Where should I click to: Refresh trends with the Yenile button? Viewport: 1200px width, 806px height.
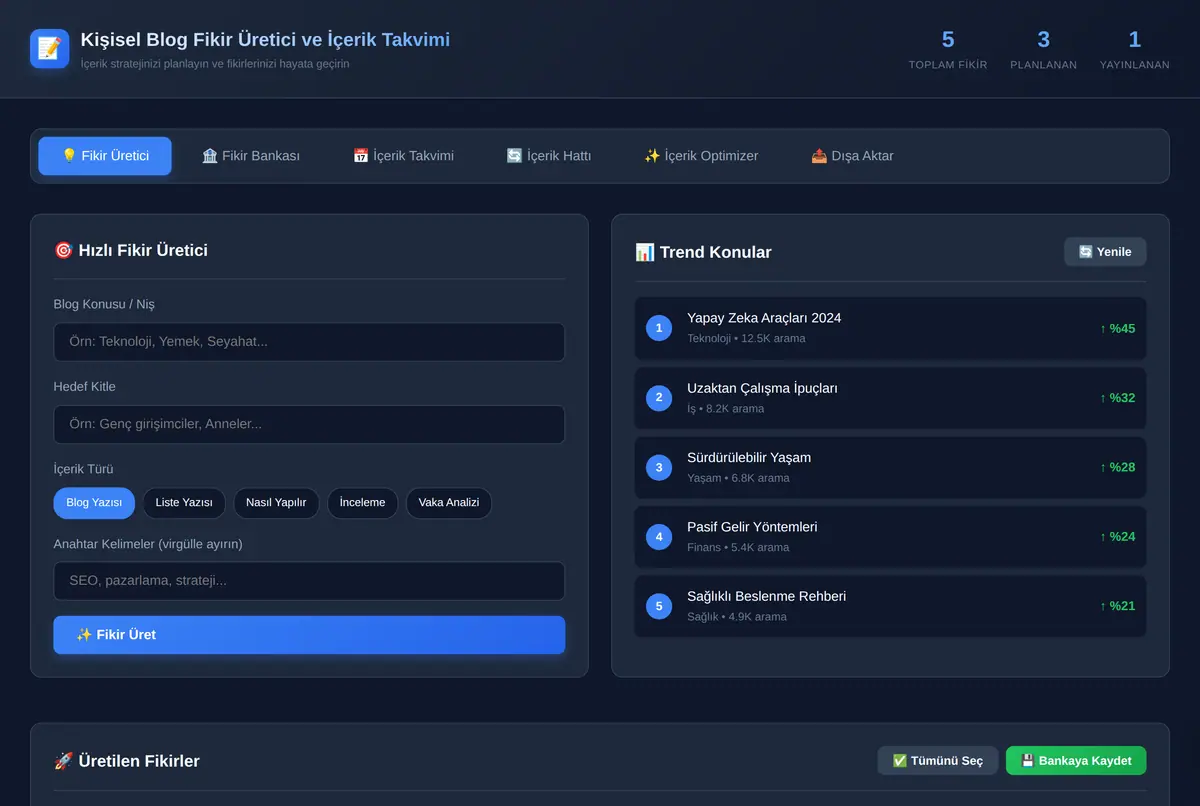pos(1105,252)
